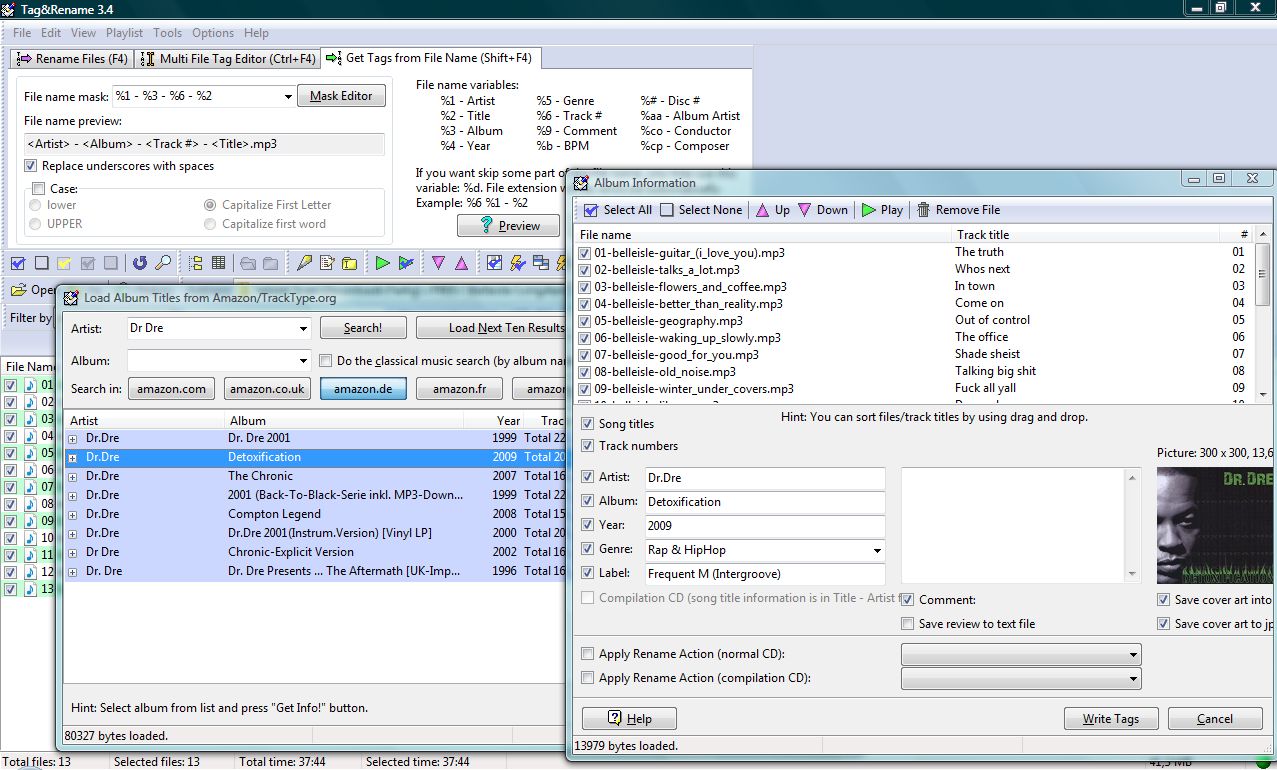Switch to Multi File Tag Editor tab
The image size is (1277, 770).
point(228,59)
